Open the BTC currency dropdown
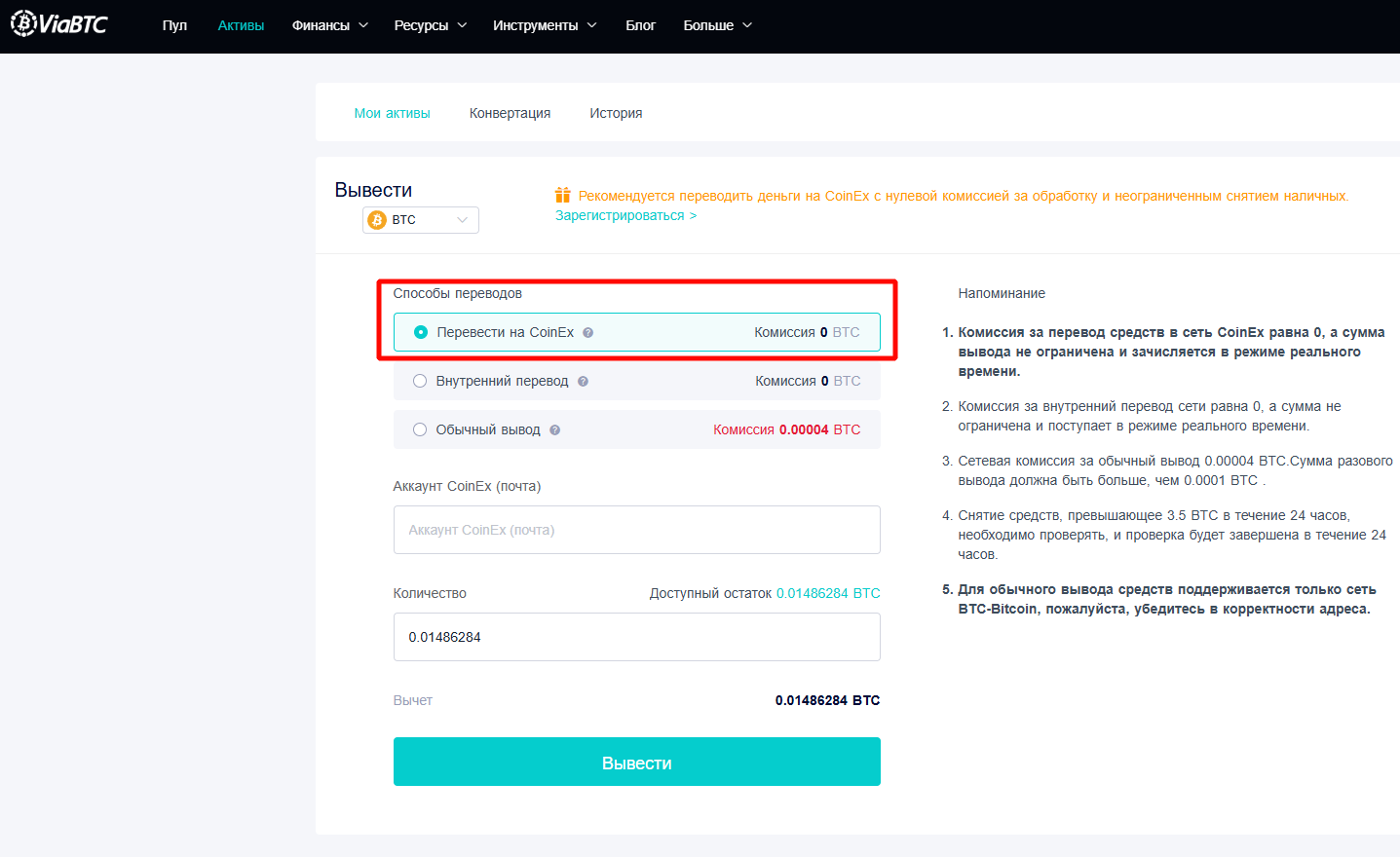 421,220
